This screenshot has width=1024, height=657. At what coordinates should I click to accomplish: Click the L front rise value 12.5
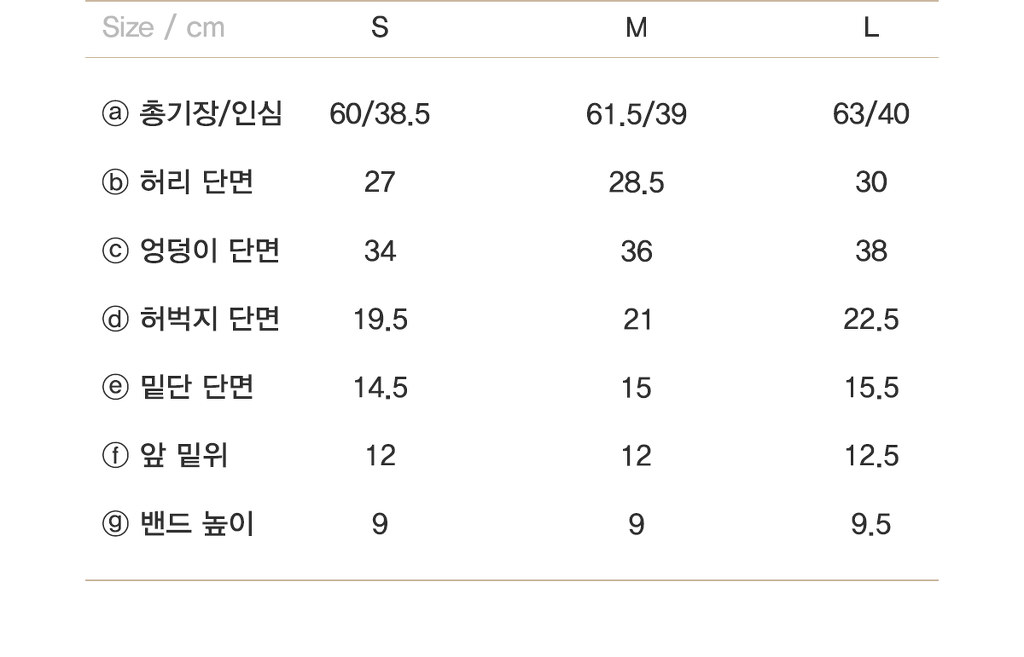click(x=871, y=456)
